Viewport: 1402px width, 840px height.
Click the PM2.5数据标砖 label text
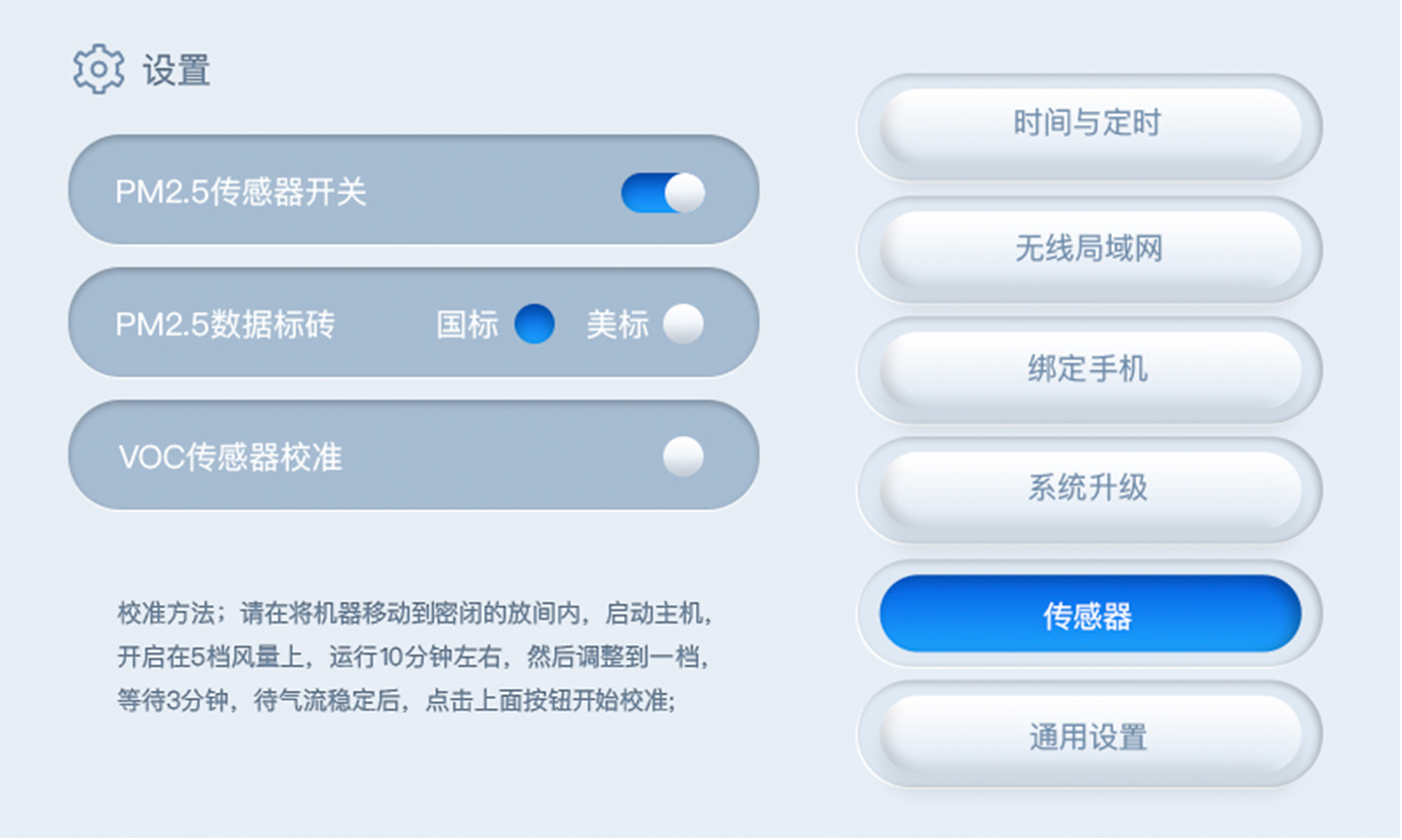click(225, 325)
